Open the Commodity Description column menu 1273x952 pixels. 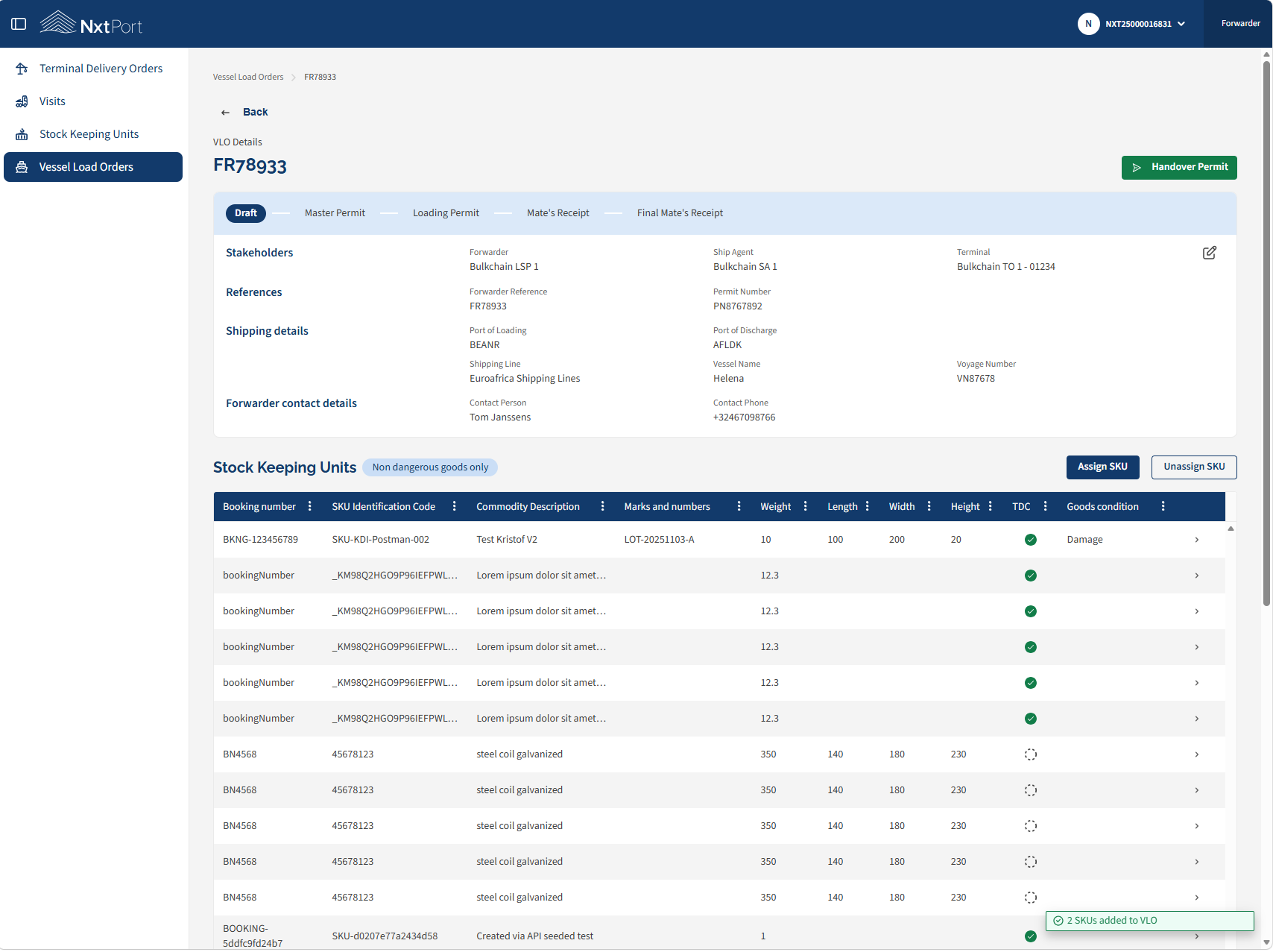[603, 506]
